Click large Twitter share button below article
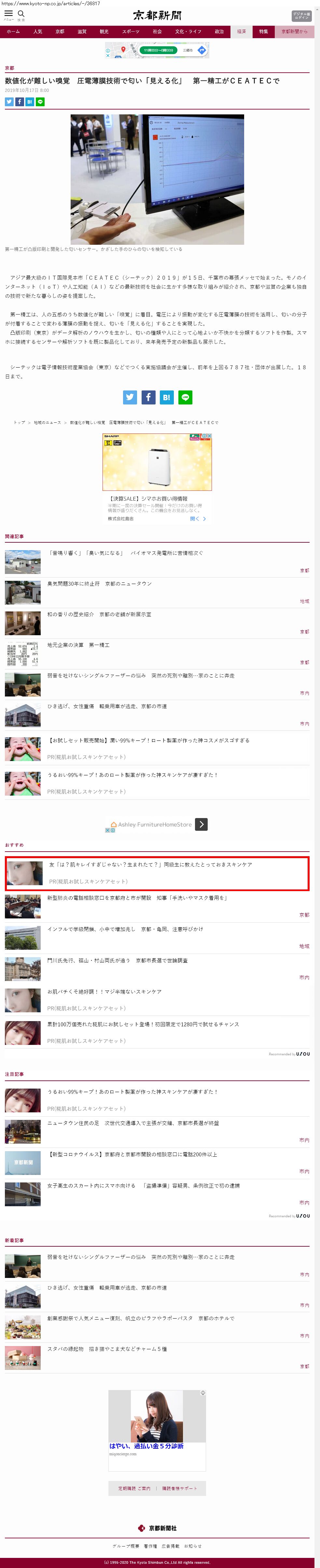 click(130, 398)
